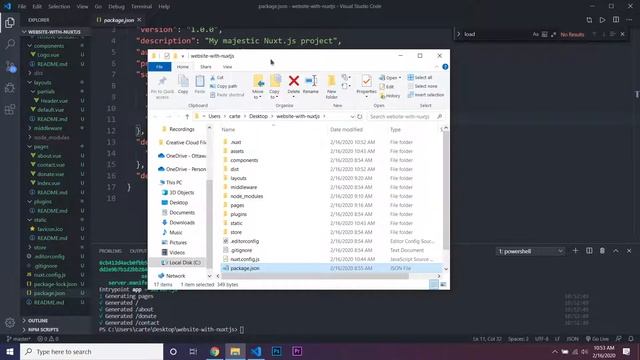Open the Extensions view in VS Code
Viewport: 640px width, 360px height.
pos(10,109)
